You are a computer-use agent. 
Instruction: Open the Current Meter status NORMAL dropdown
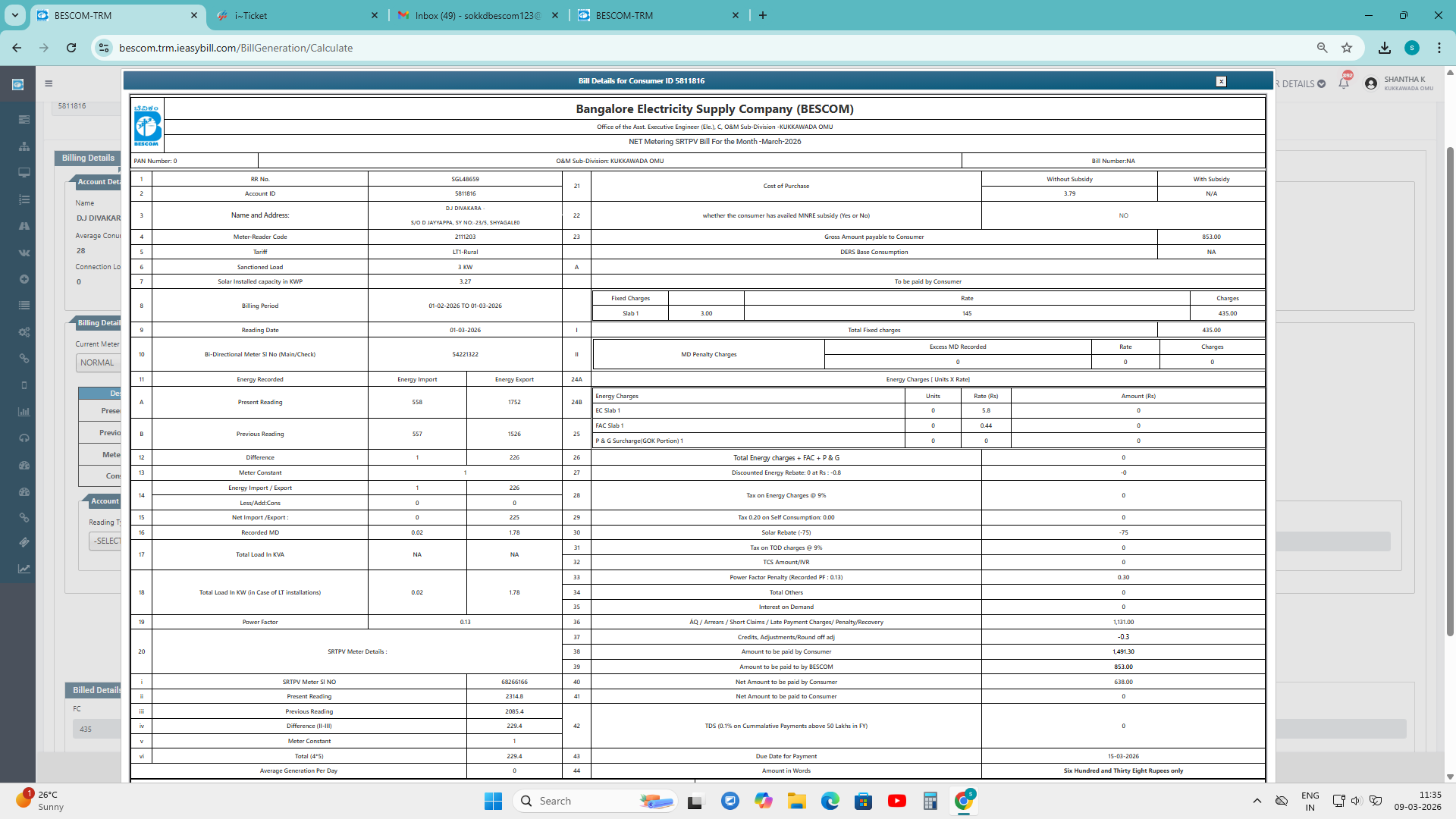(99, 362)
